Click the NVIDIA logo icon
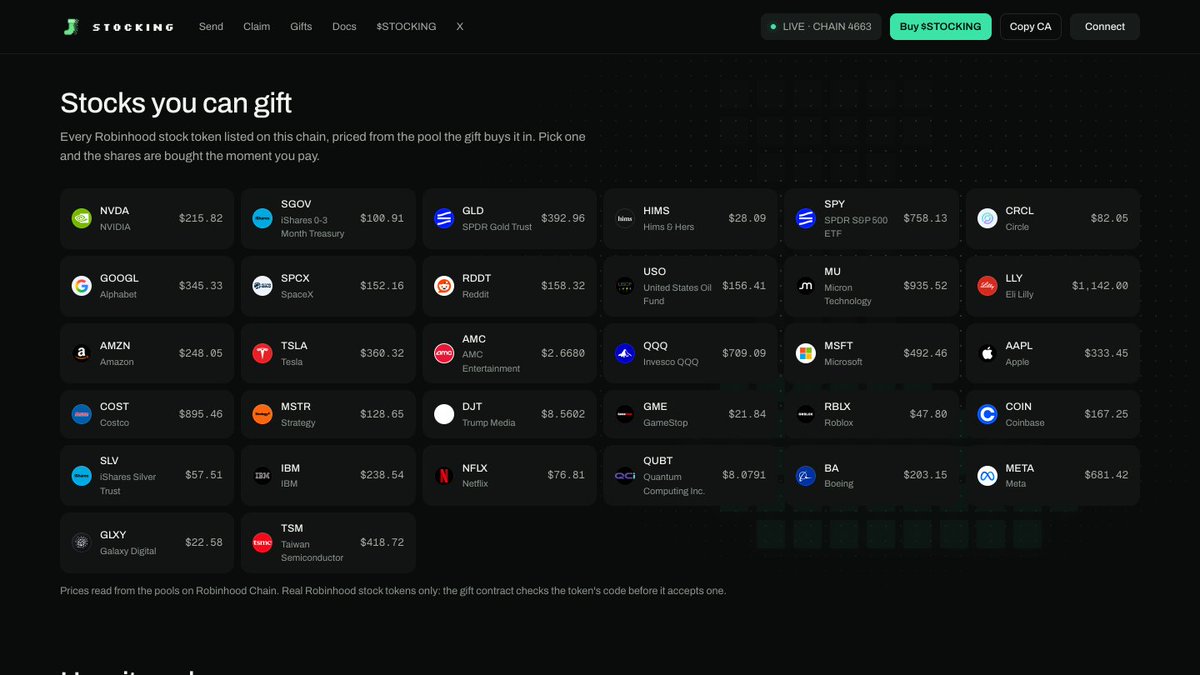Viewport: 1200px width, 675px height. pos(81,218)
